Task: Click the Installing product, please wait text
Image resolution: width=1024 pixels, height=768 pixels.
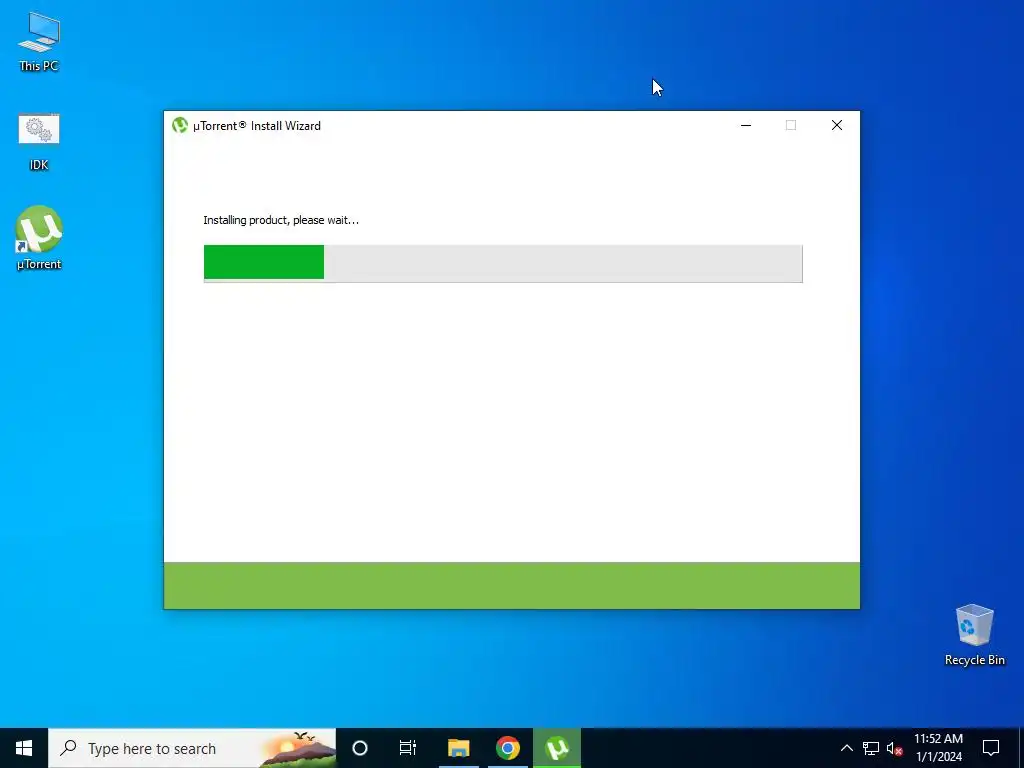Action: (281, 220)
